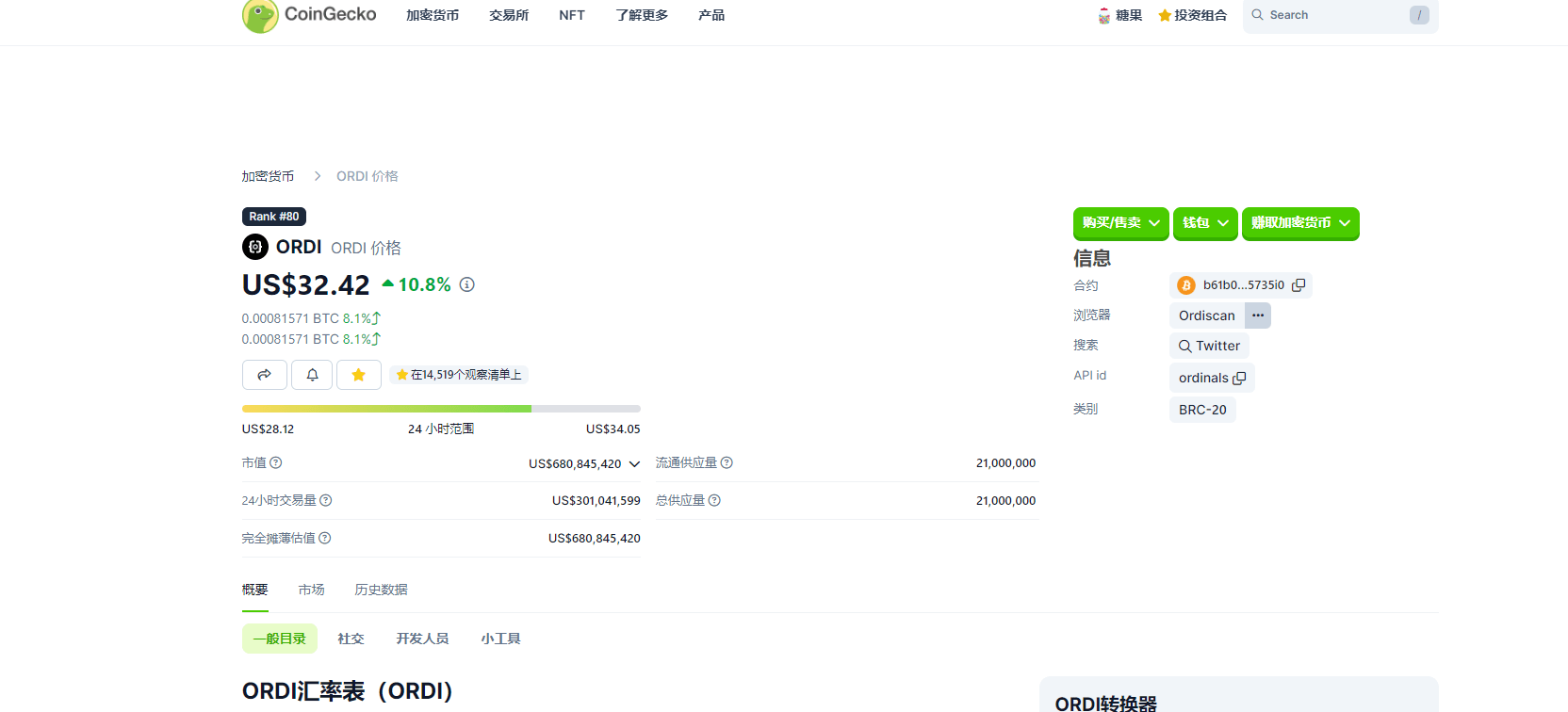This screenshot has width=1568, height=712.
Task: Open the Earn Crypto dropdown
Action: click(x=1299, y=223)
